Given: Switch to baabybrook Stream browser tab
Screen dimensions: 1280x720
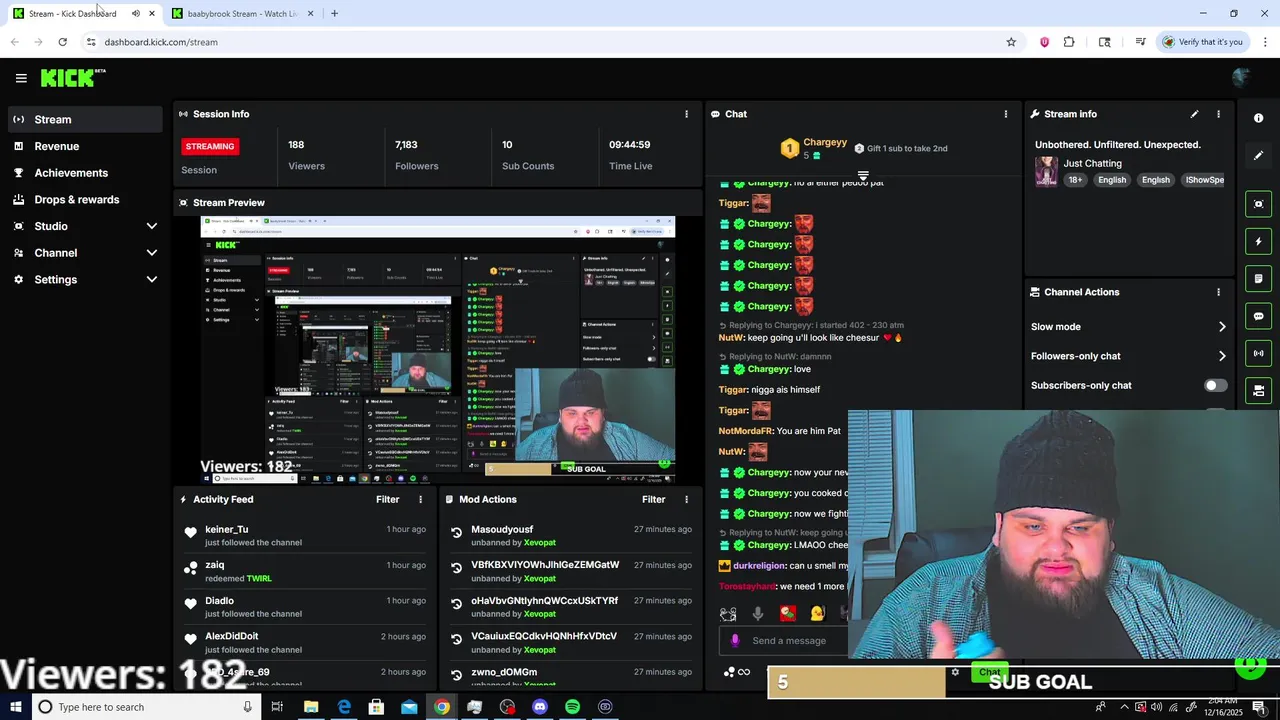Looking at the screenshot, I should click(242, 14).
